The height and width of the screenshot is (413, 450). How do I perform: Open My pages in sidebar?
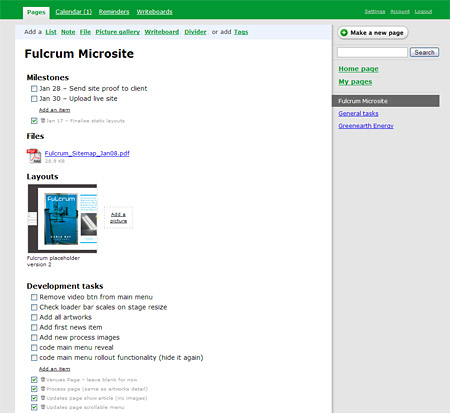click(x=355, y=82)
